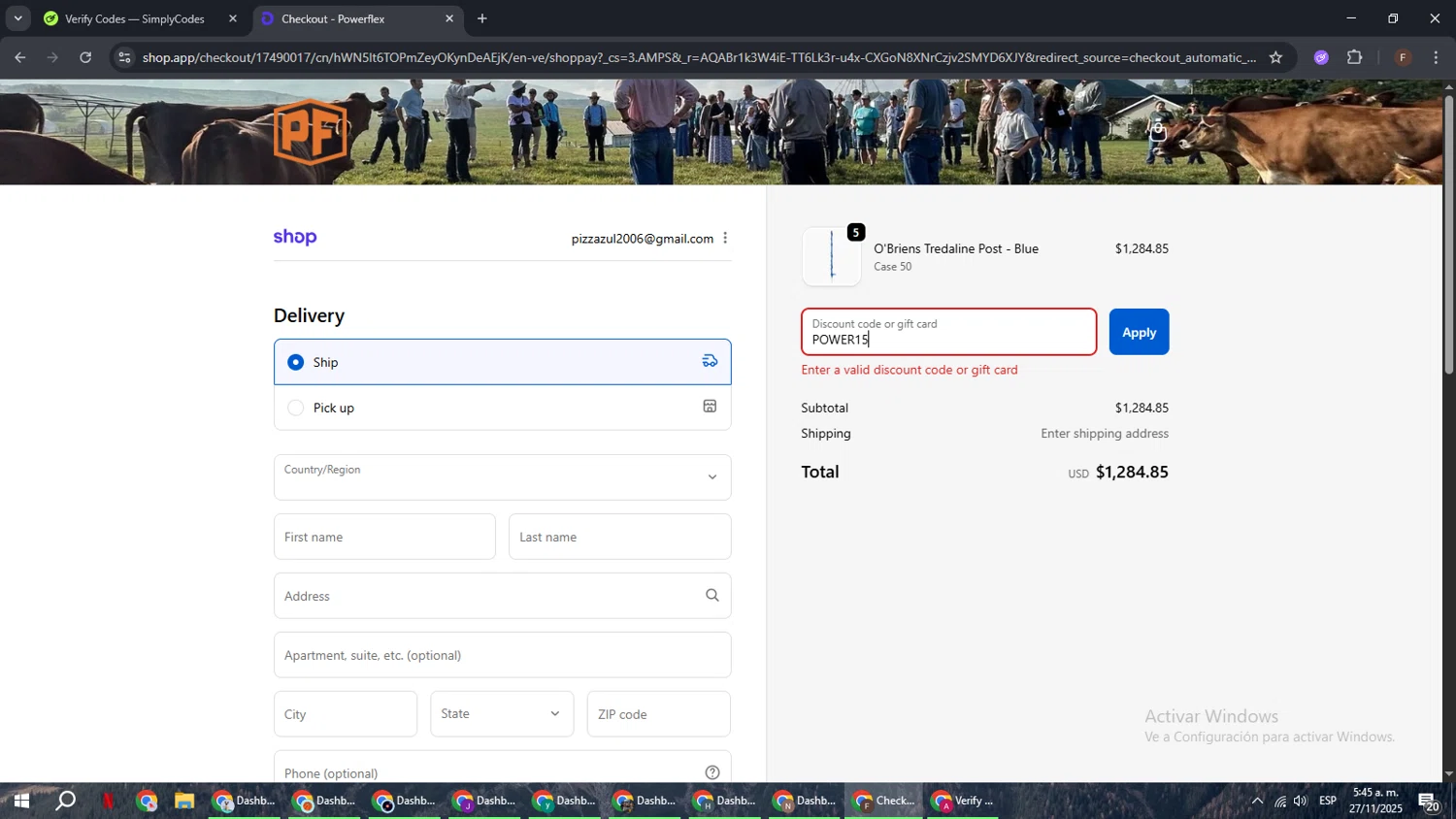Select the Ship delivery option
Viewport: 1456px width, 819px height.
[502, 362]
